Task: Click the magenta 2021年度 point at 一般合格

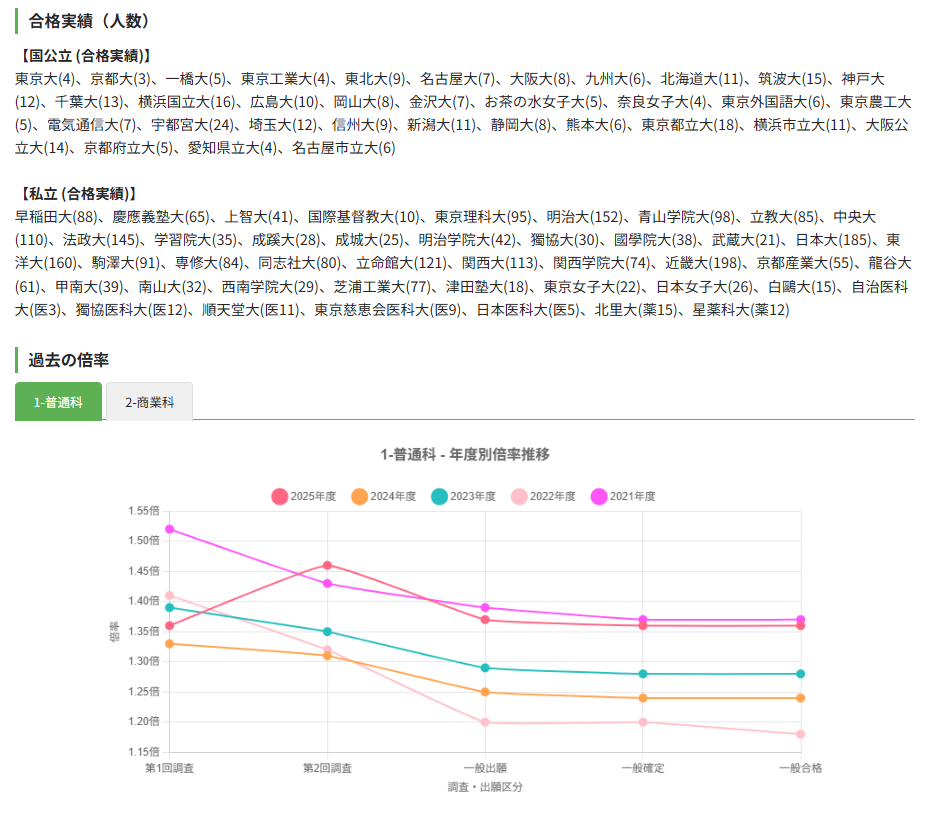Action: pos(801,620)
